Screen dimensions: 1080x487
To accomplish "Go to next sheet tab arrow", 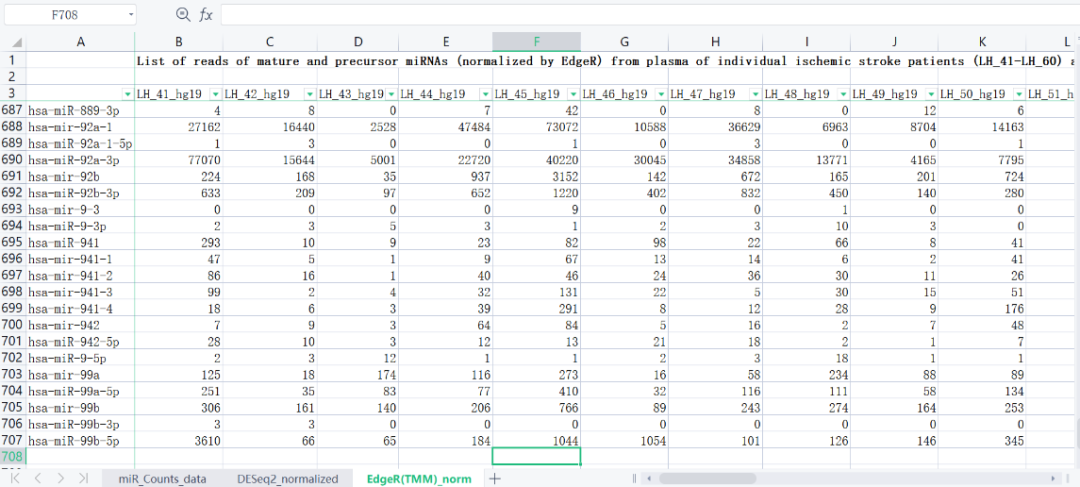I will (x=61, y=478).
